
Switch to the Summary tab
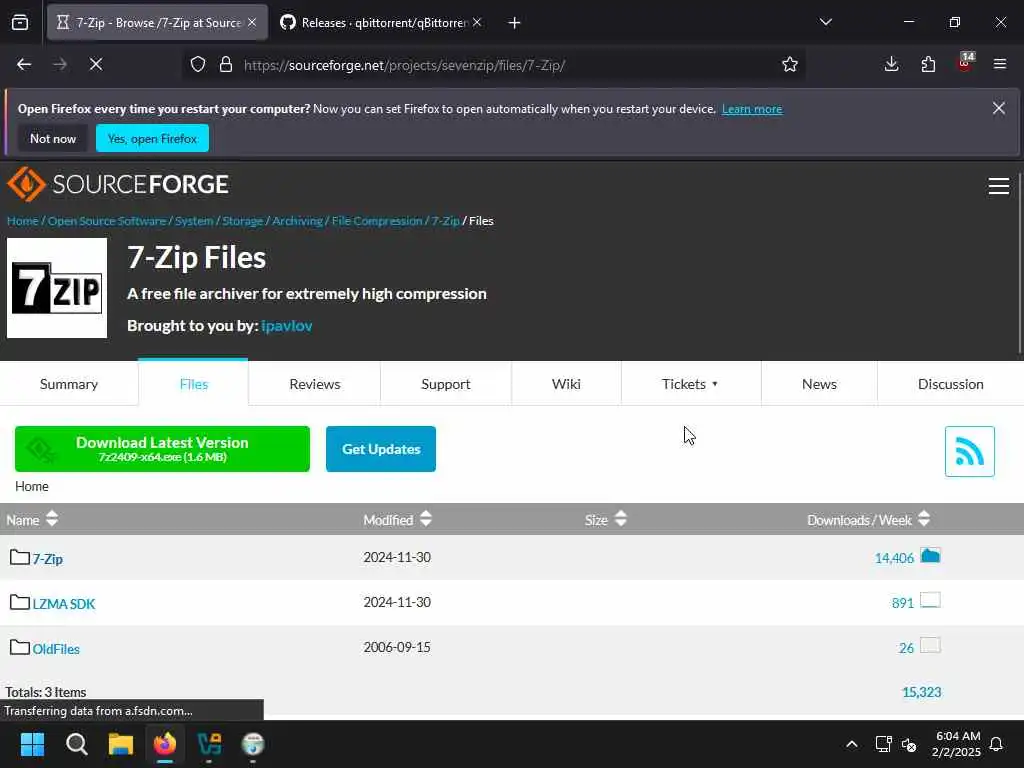pyautogui.click(x=69, y=384)
